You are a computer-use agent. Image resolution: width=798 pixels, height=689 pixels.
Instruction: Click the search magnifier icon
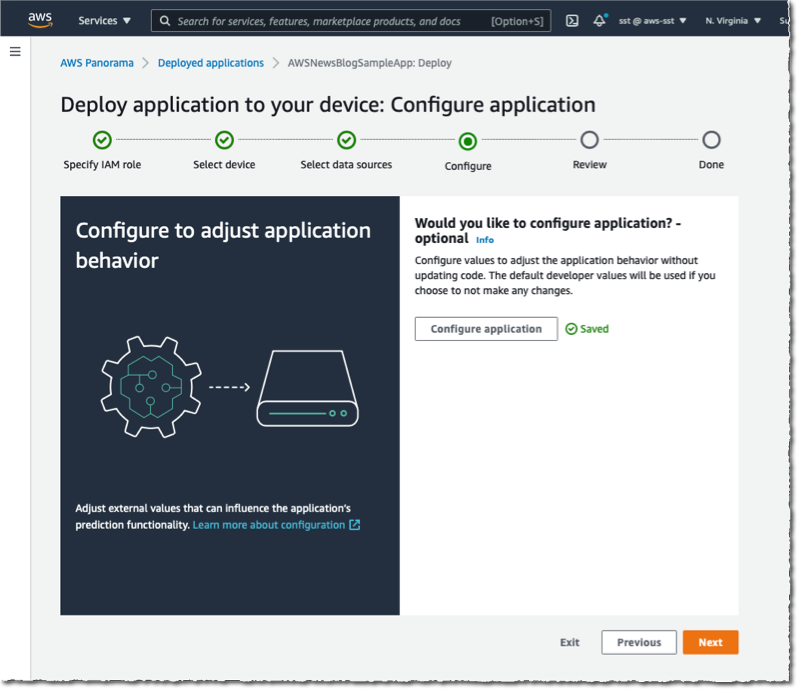(x=165, y=21)
